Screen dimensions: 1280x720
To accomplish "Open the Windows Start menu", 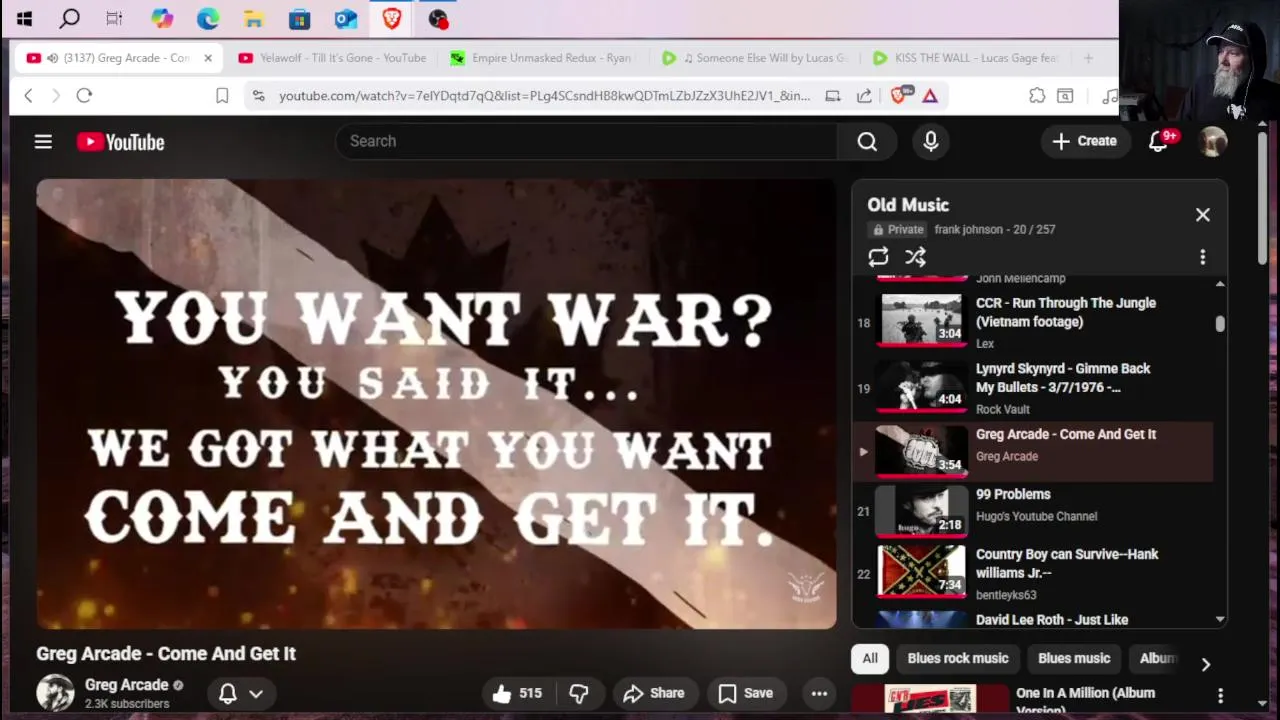I will click(24, 18).
